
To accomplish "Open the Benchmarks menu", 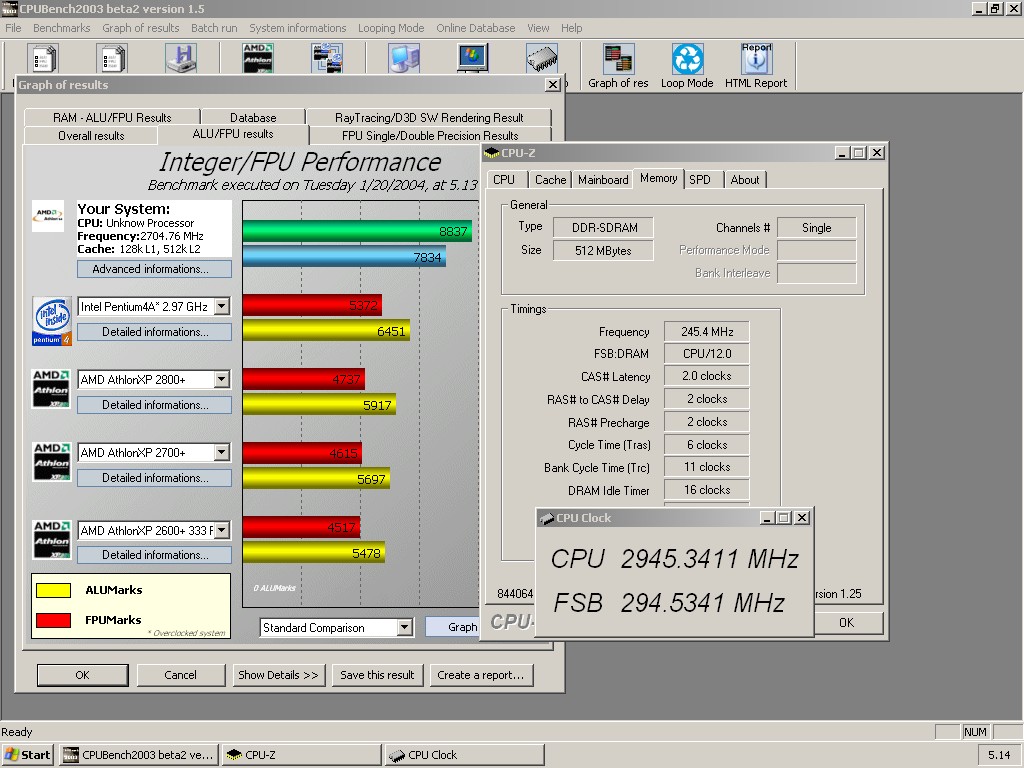I will (x=61, y=28).
